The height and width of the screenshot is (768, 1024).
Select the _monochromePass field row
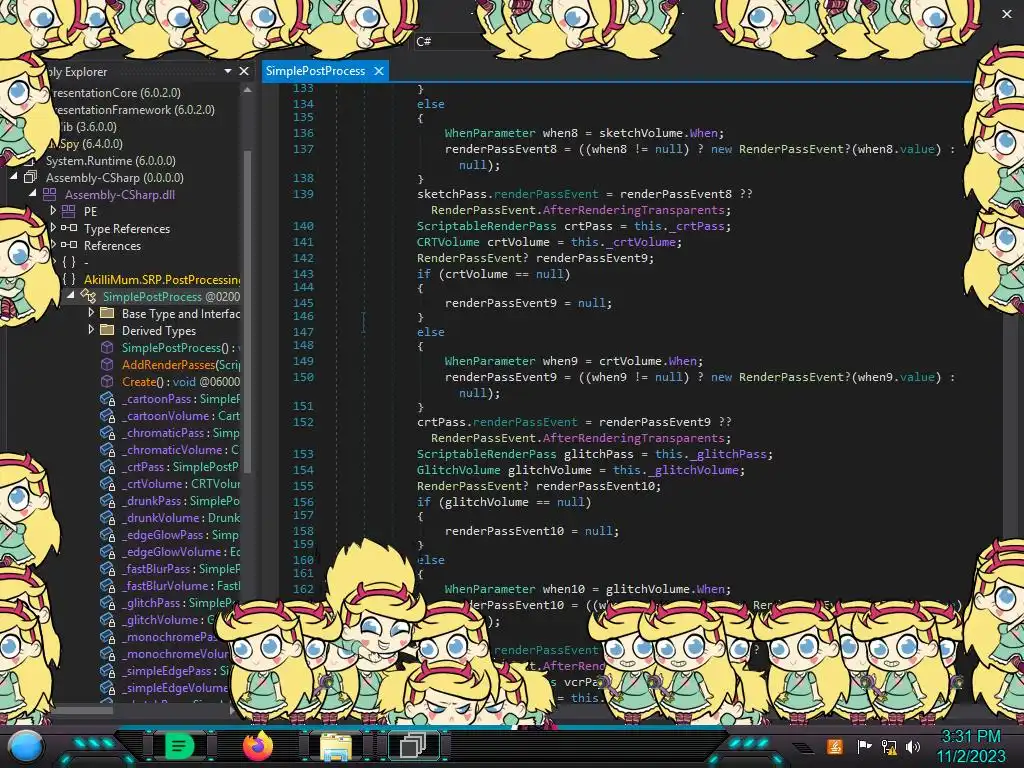tap(169, 637)
